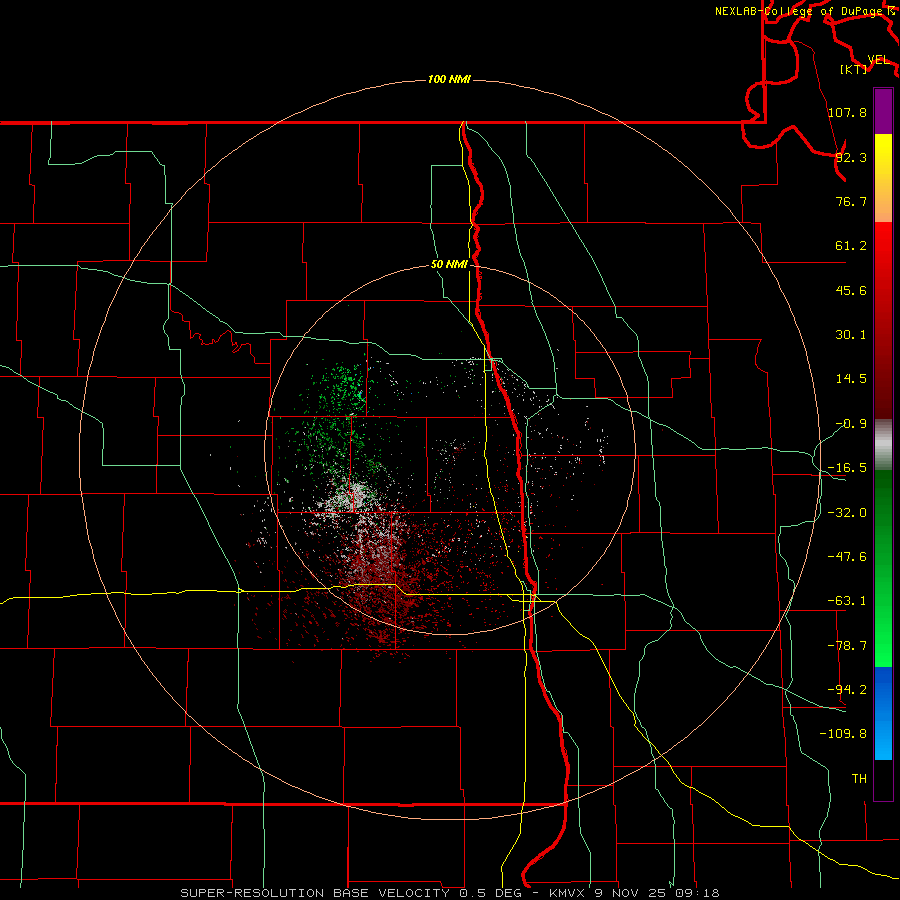Click the 100 NMI range ring label
The width and height of the screenshot is (900, 900).
(449, 79)
